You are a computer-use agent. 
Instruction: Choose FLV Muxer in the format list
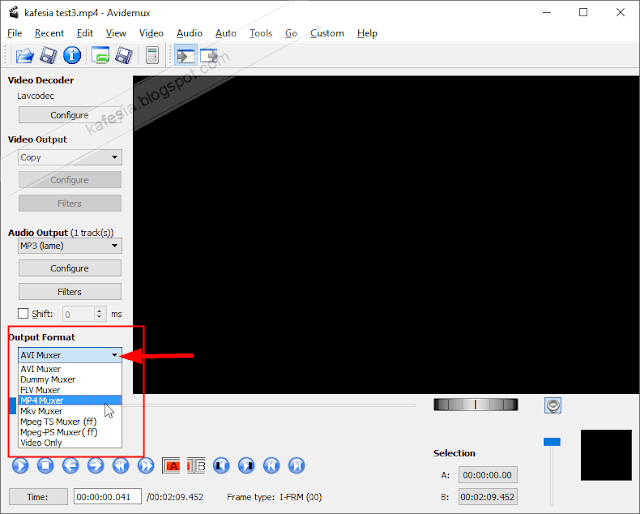click(x=70, y=390)
